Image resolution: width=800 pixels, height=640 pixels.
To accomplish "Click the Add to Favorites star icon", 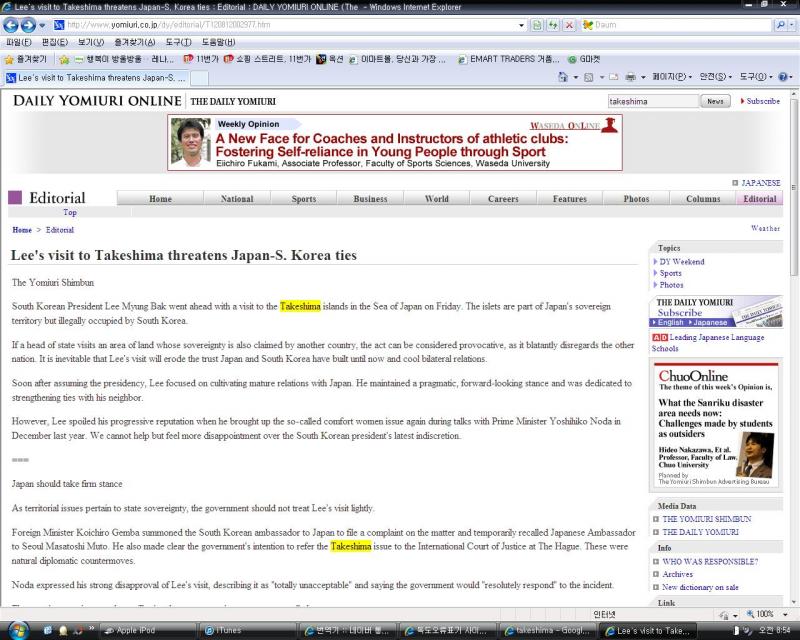I will [63, 59].
